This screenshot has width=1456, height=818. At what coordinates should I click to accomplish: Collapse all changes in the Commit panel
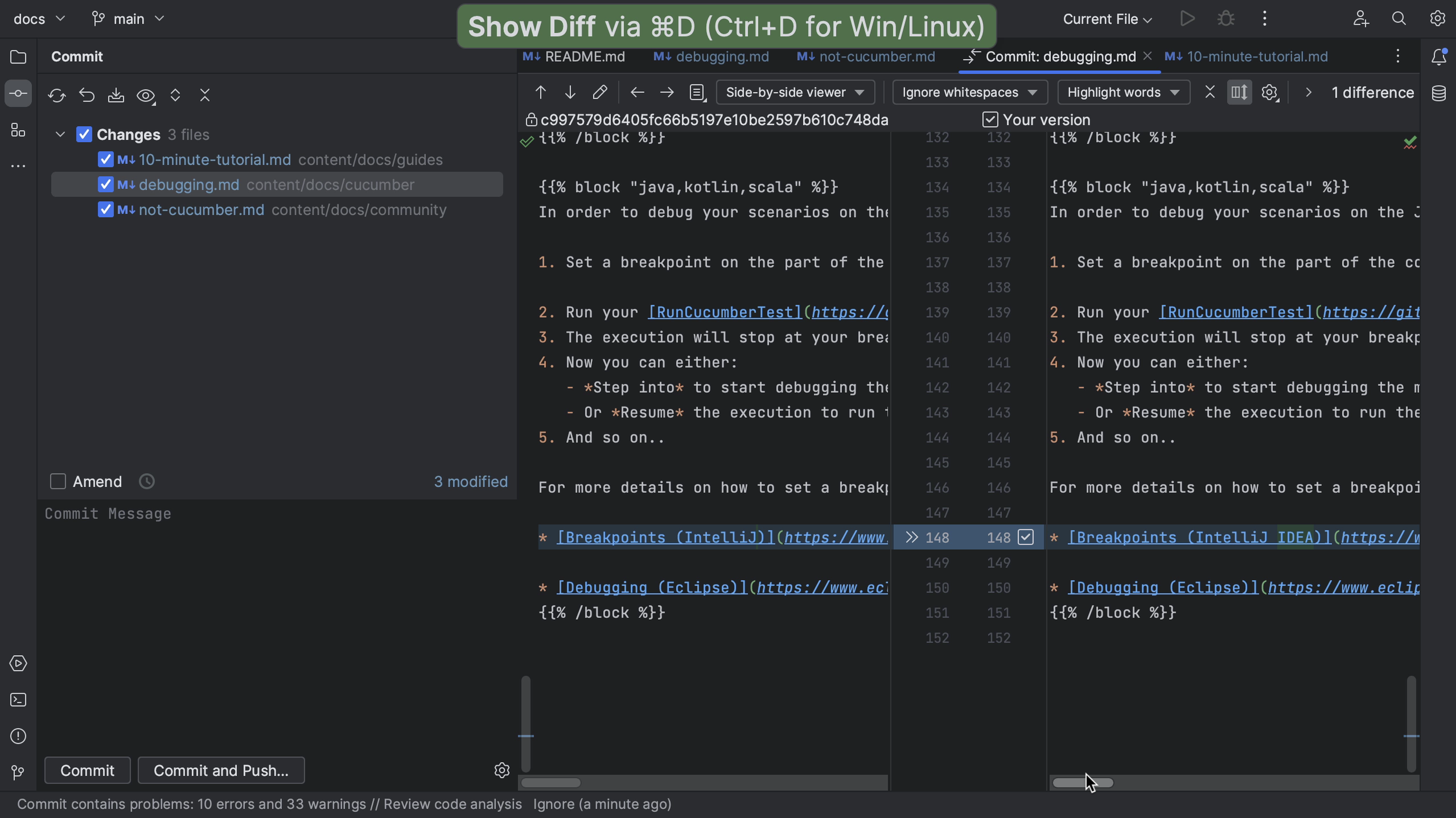click(x=205, y=95)
